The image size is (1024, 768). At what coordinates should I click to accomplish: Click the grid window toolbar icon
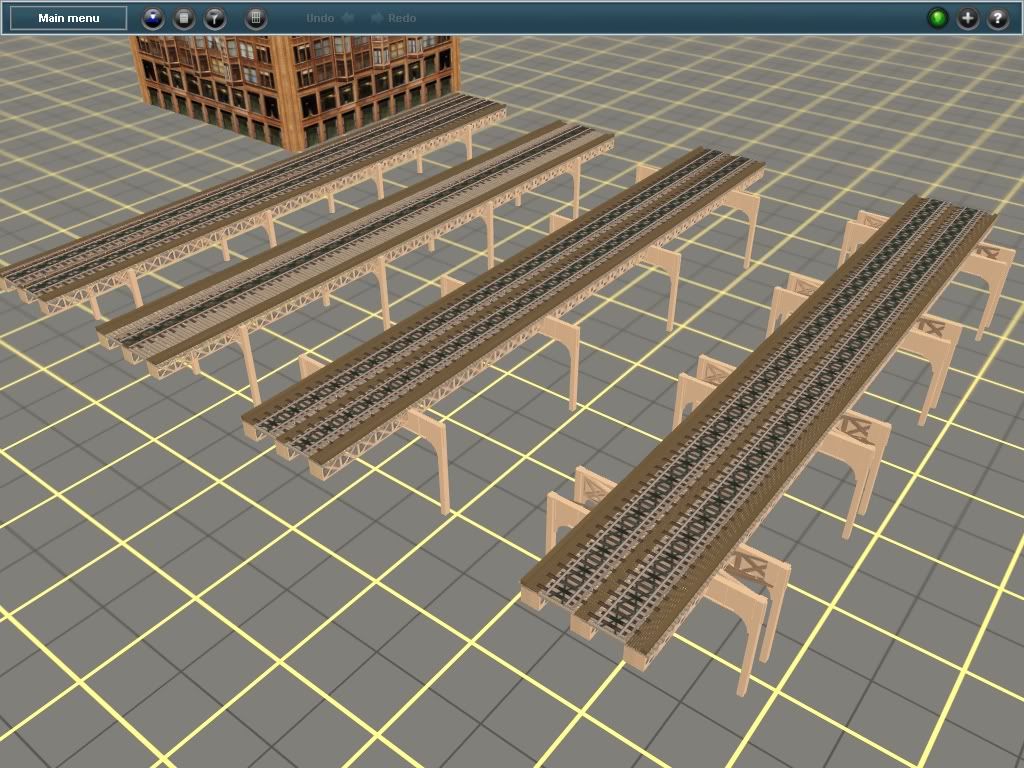pos(255,18)
